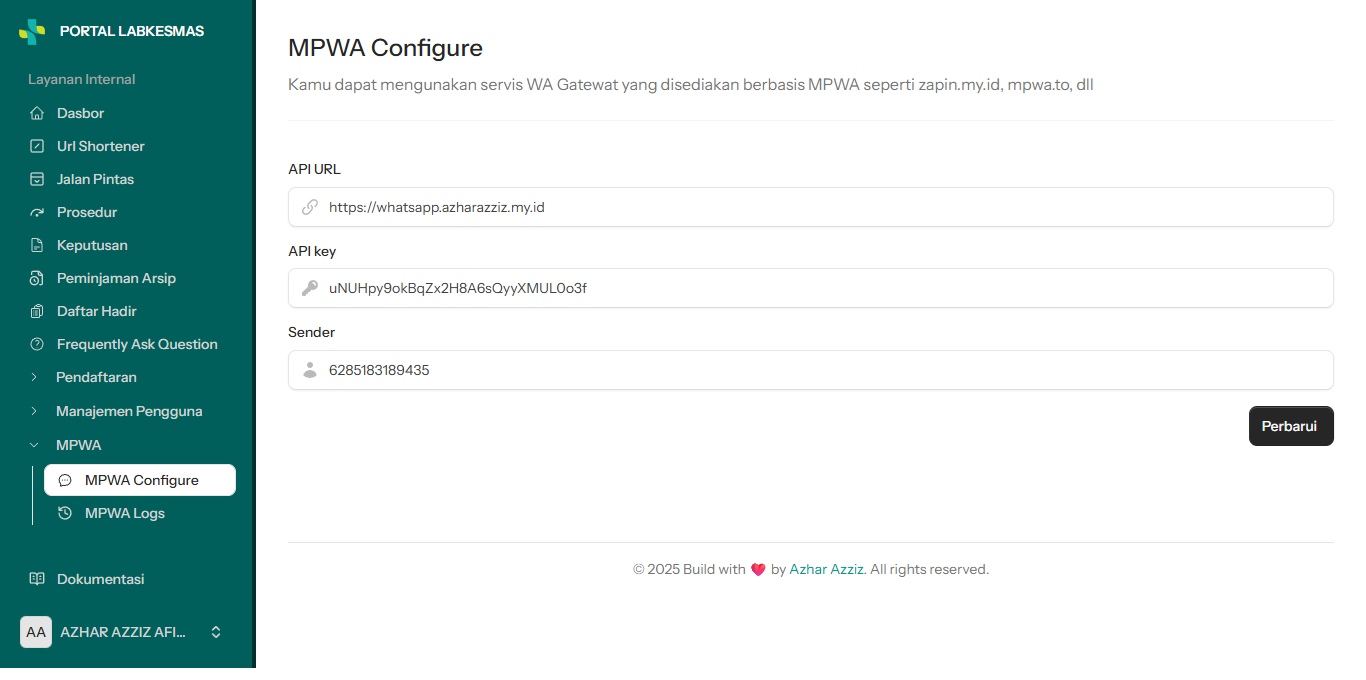Click into the API key input field
Image resolution: width=1366 pixels, height=680 pixels.
[x=811, y=288]
